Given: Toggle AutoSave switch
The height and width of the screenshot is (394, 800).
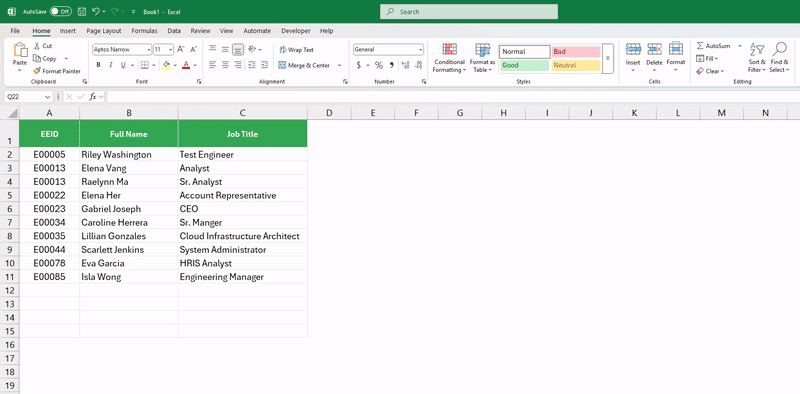Looking at the screenshot, I should [61, 11].
